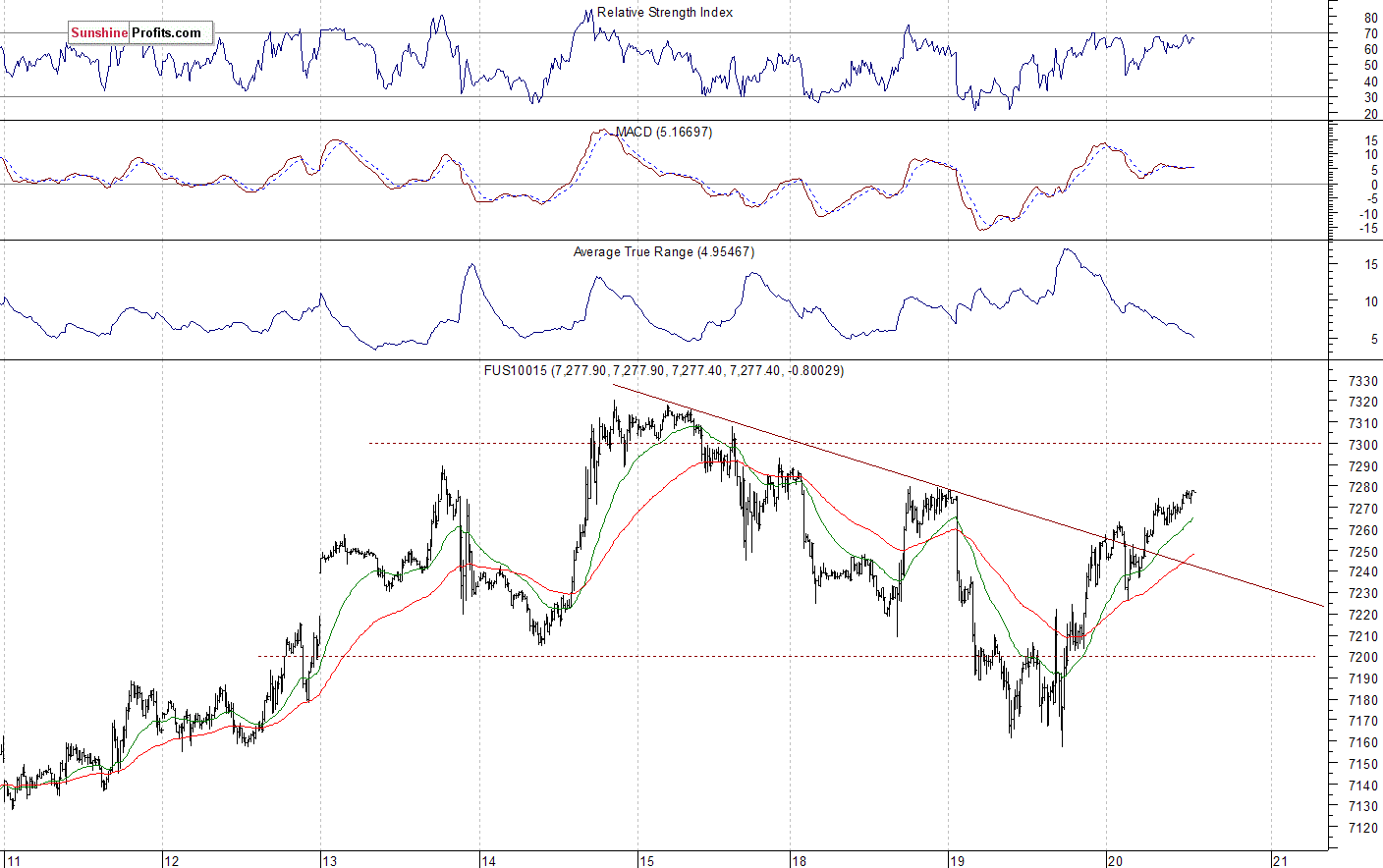Screen dimensions: 1383x868
Task: Click date label 18 on the time axis
Action: pyautogui.click(x=800, y=861)
